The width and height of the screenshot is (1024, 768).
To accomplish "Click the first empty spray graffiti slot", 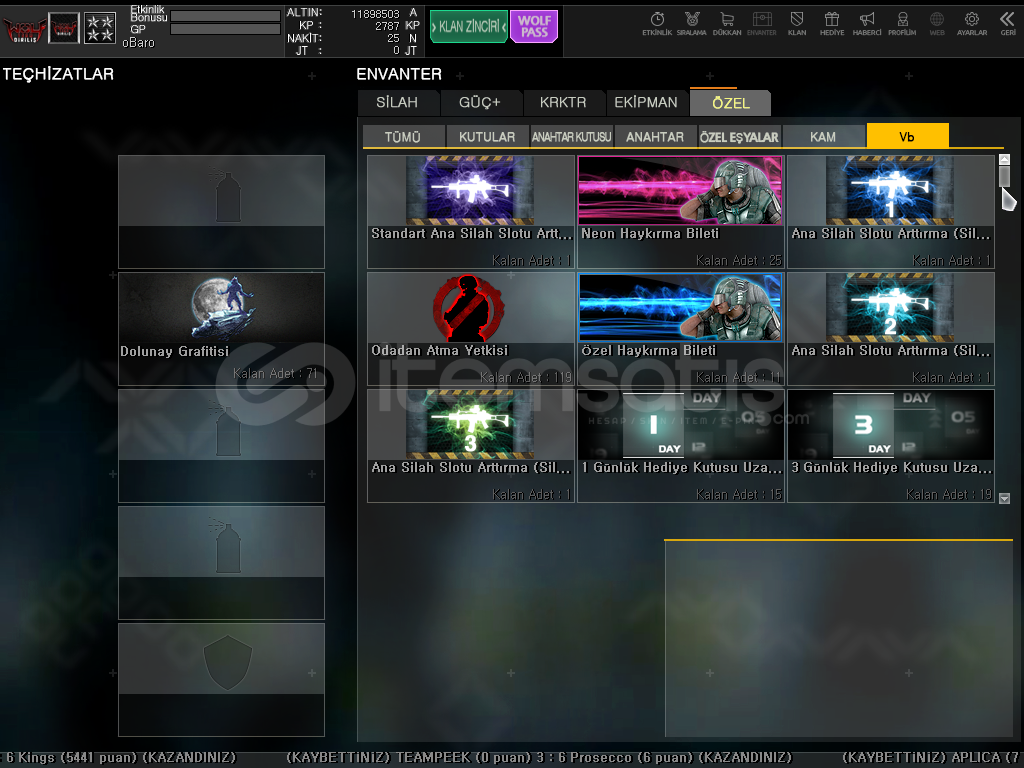I will point(221,212).
